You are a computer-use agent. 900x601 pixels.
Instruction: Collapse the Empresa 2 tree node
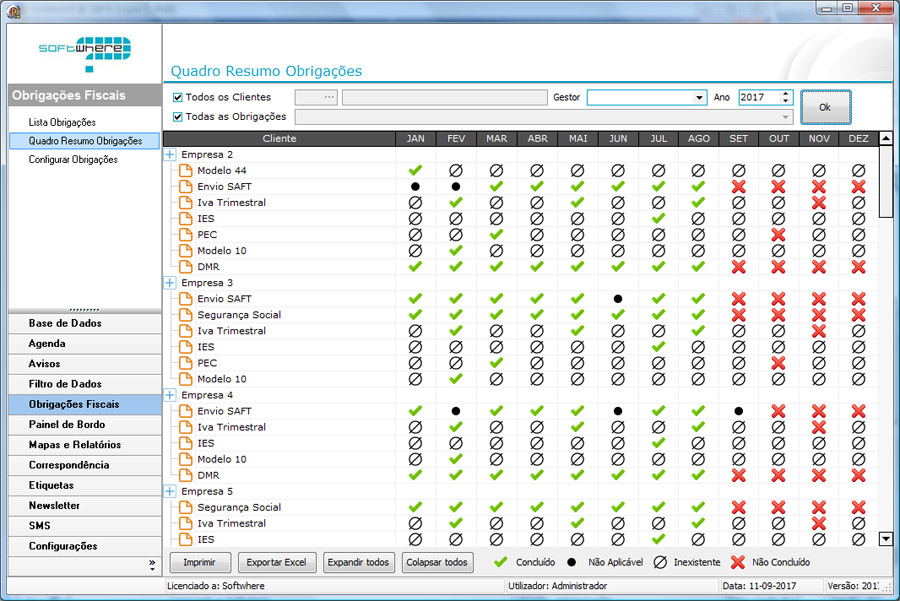coord(170,155)
